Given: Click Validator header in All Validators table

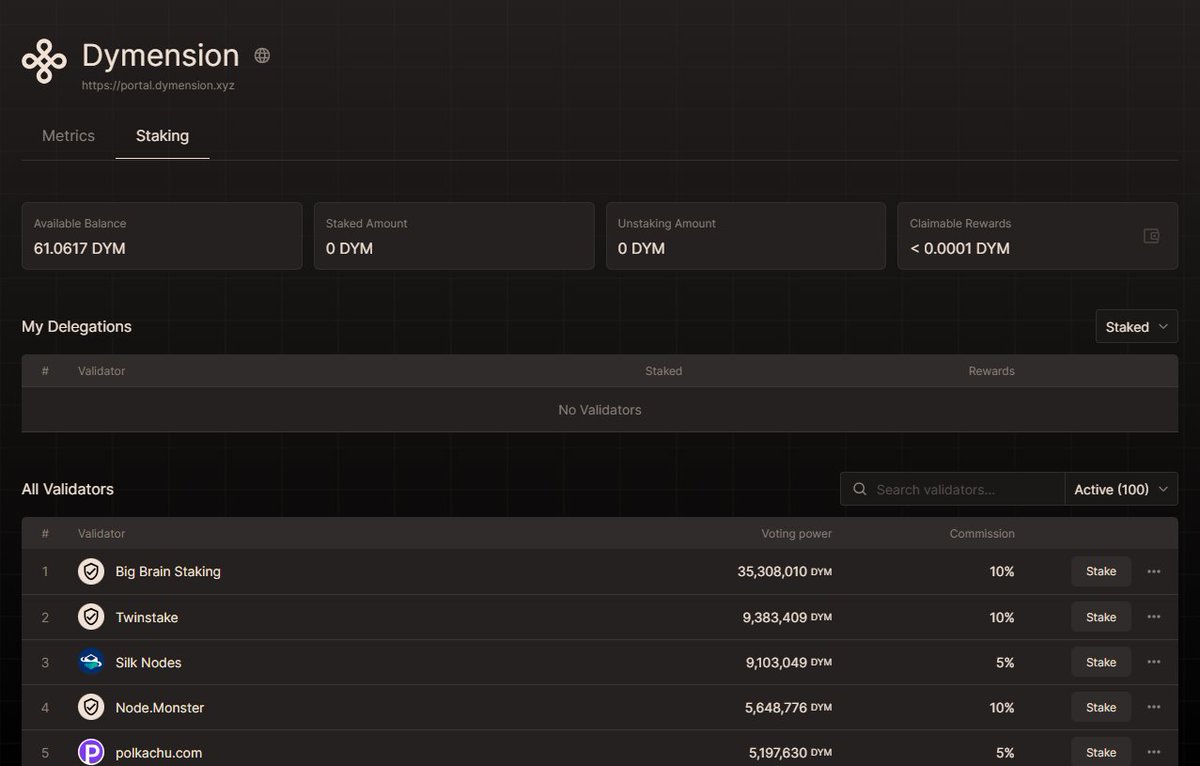Looking at the screenshot, I should 102,534.
